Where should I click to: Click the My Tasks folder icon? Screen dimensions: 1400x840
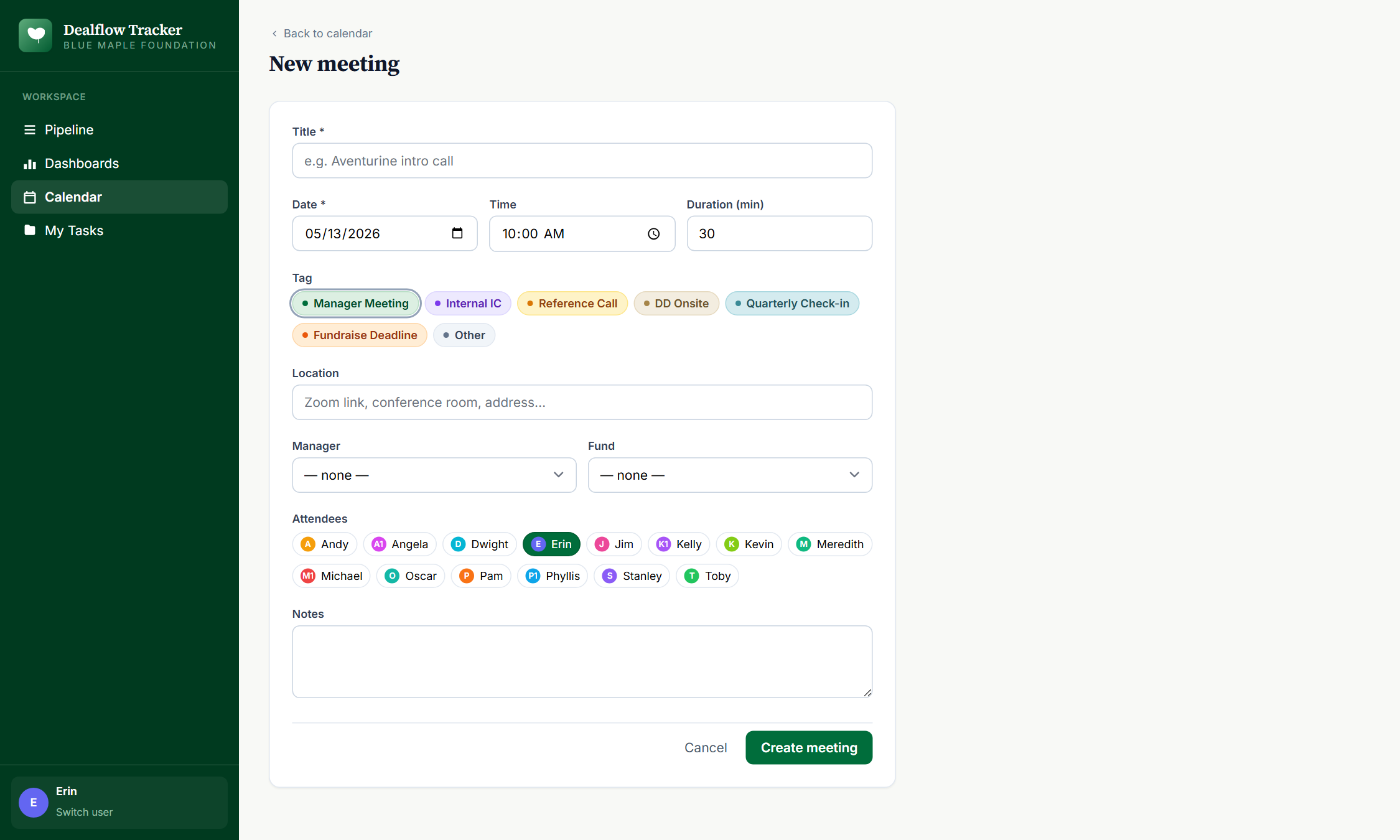29,230
